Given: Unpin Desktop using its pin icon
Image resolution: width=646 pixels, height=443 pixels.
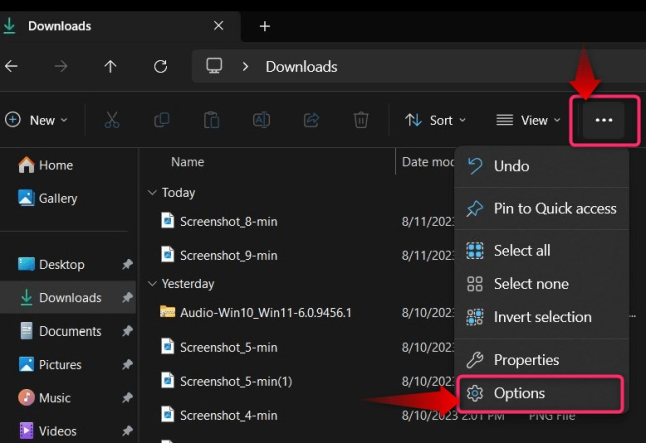Looking at the screenshot, I should tap(127, 264).
